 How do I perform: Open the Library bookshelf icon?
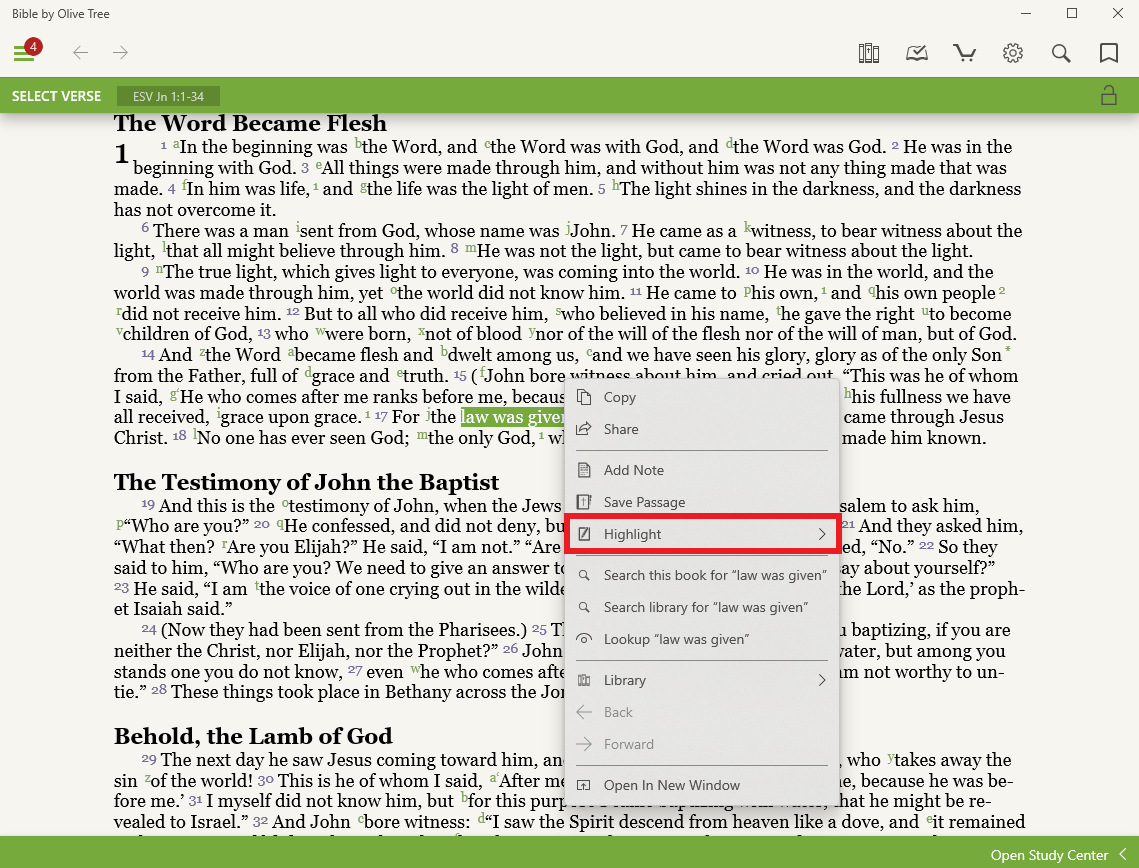[x=868, y=53]
